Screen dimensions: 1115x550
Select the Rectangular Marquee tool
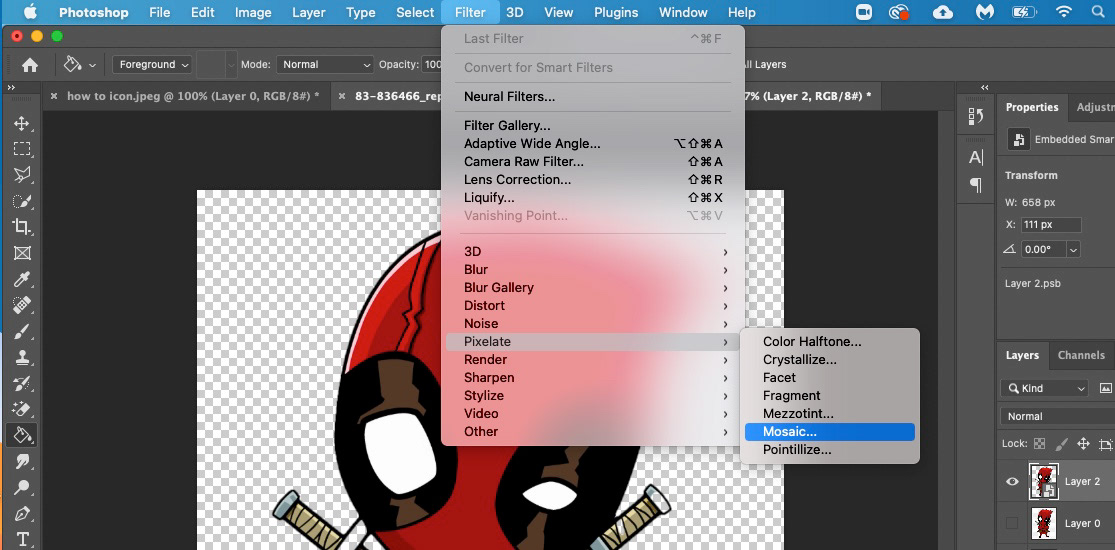[21, 149]
